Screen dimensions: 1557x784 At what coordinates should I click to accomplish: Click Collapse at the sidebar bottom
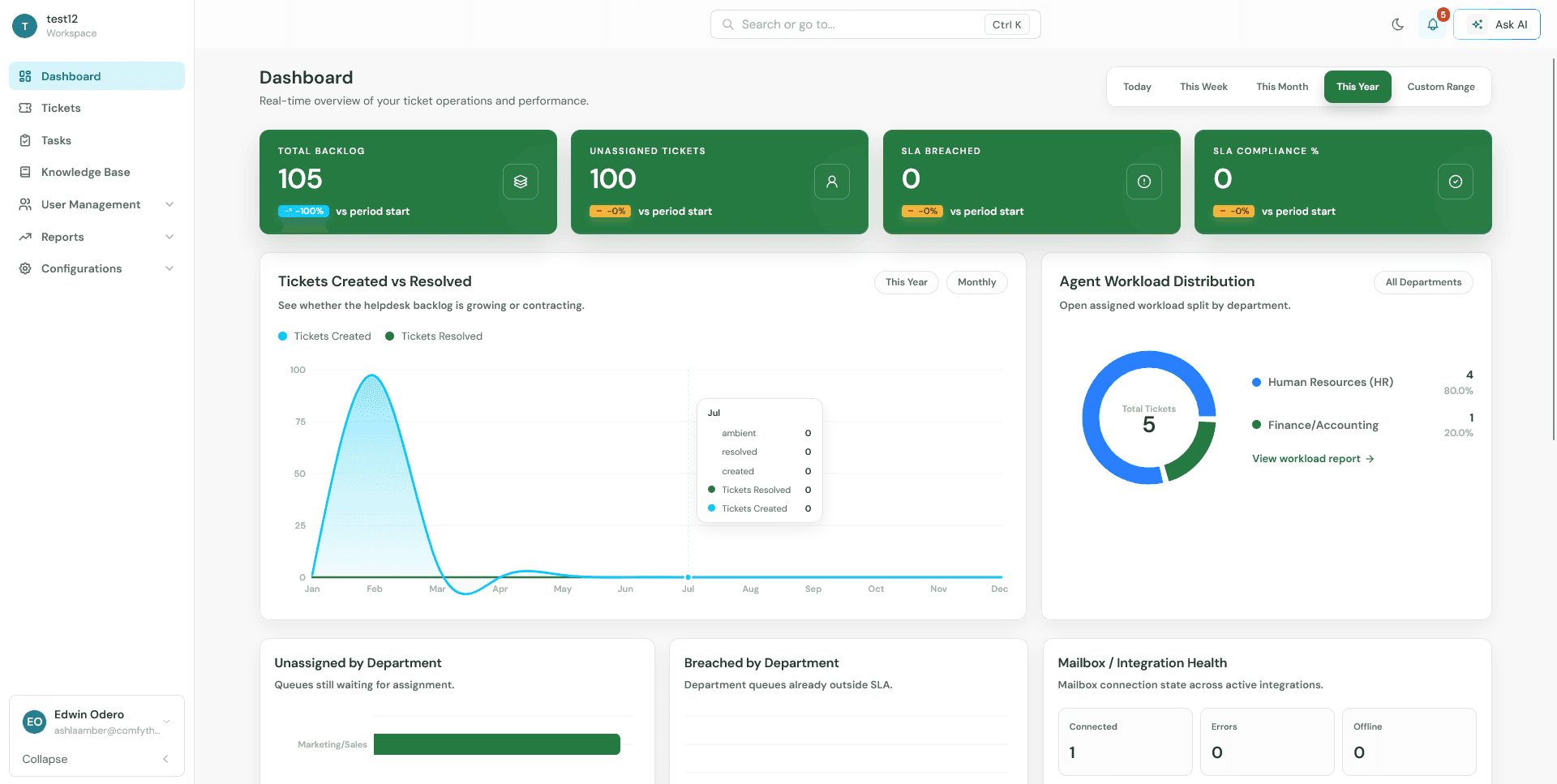pos(45,759)
